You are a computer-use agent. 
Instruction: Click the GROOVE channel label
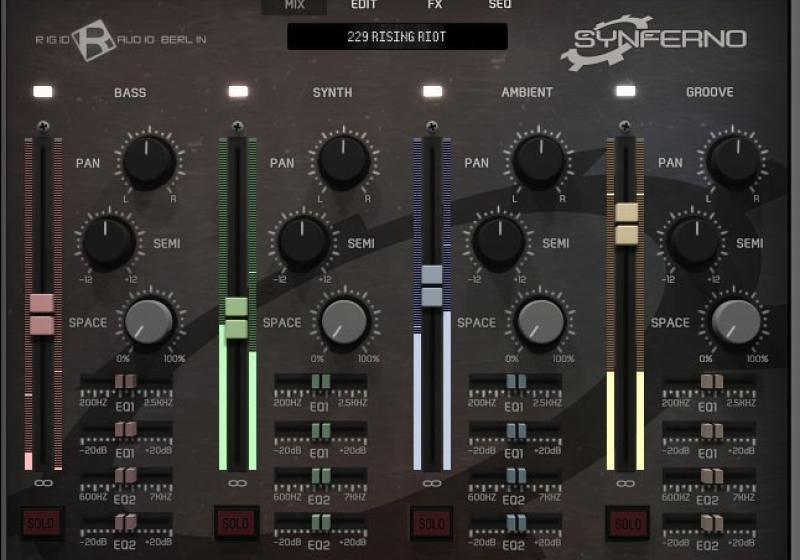pos(710,92)
